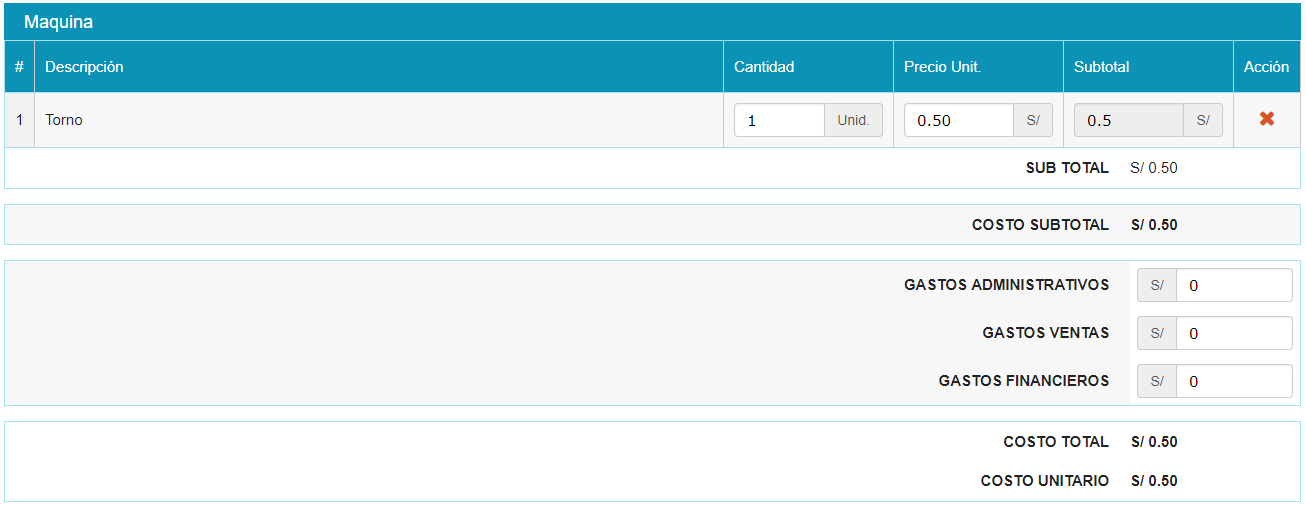Screen dimensions: 1306x505
Task: Click the S/ prefix of Gastos Ventas
Action: click(x=1157, y=333)
